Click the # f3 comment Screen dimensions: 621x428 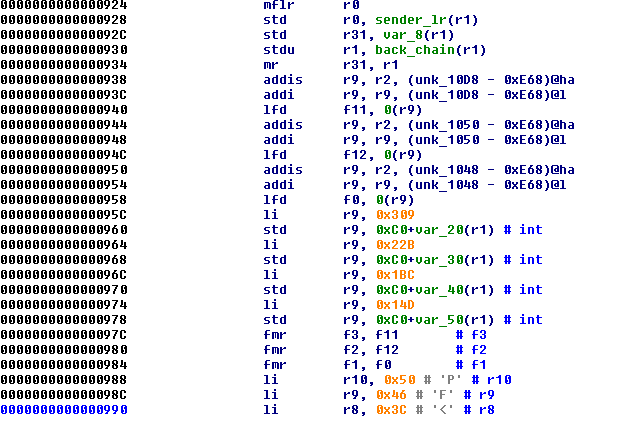point(471,335)
